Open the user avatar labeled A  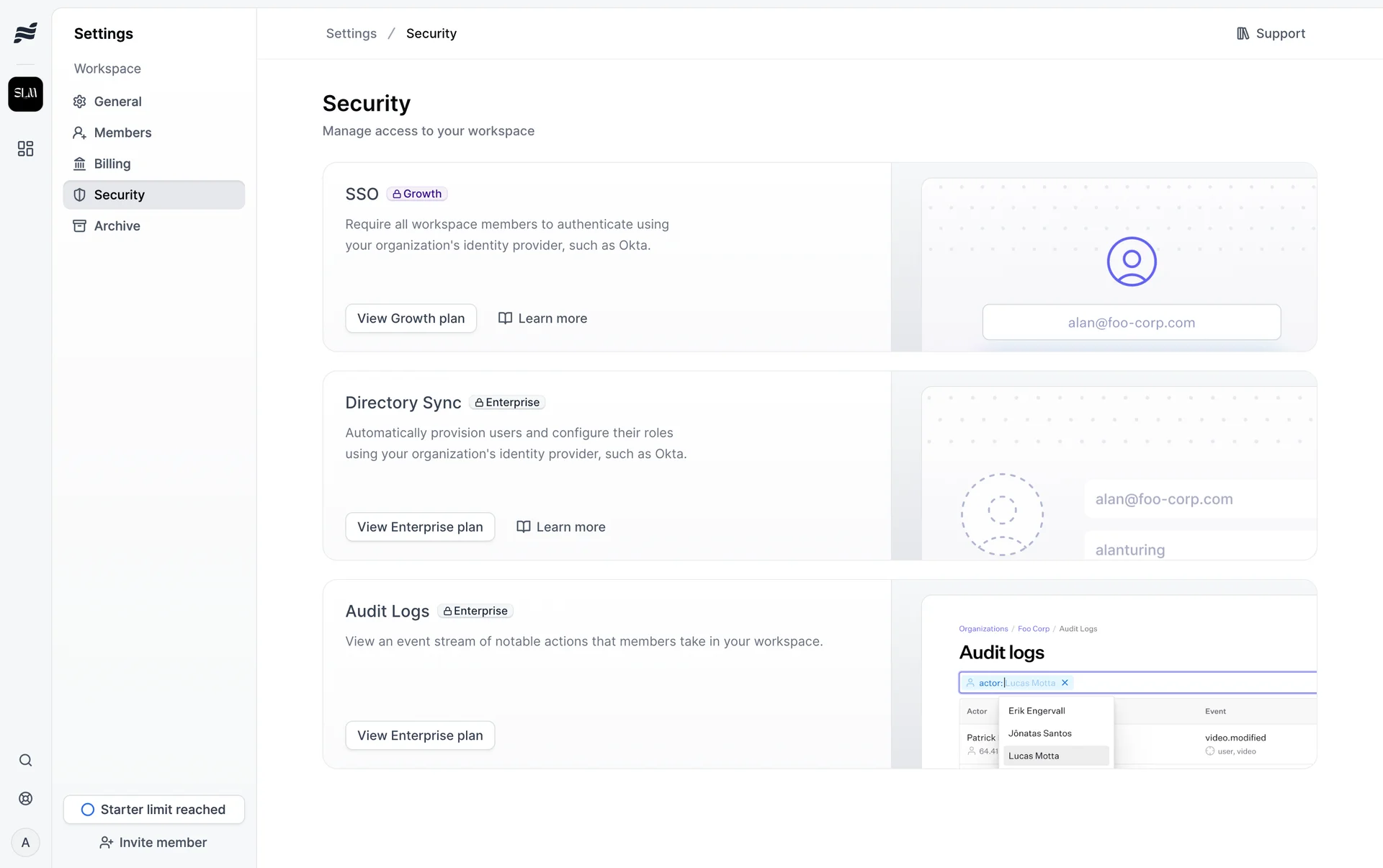(x=25, y=842)
